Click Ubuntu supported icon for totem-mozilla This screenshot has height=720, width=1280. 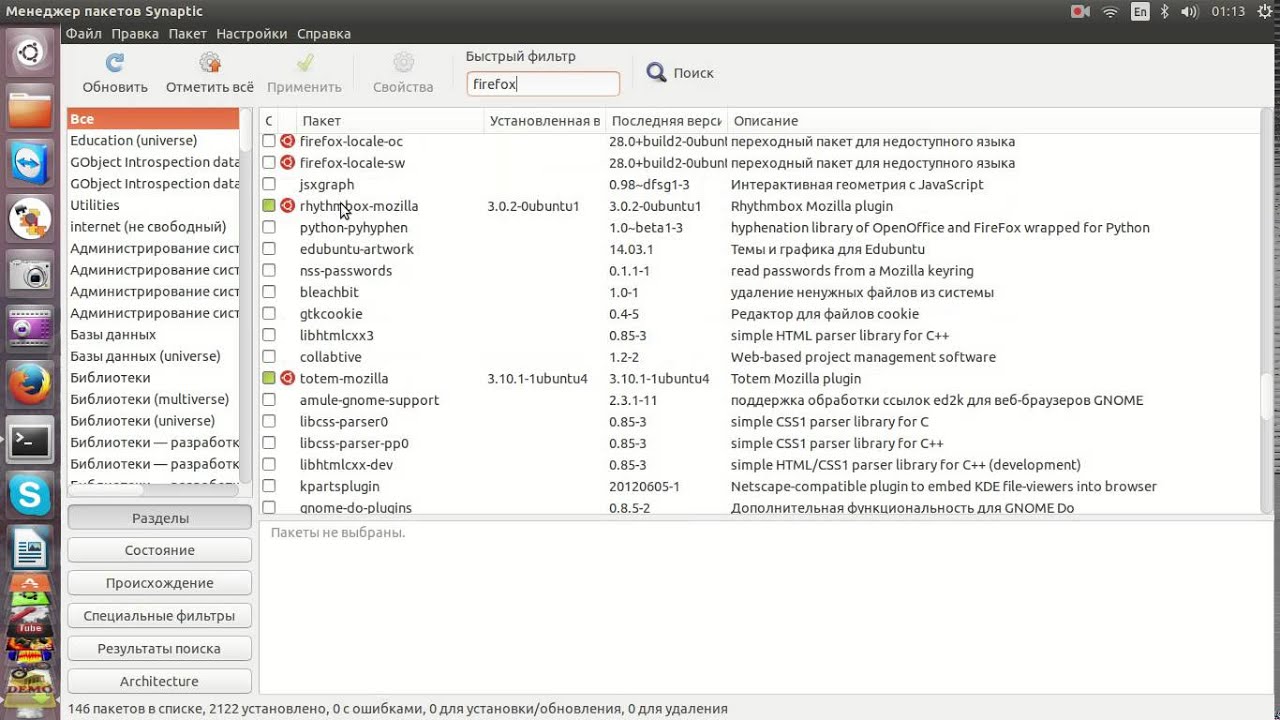[287, 378]
